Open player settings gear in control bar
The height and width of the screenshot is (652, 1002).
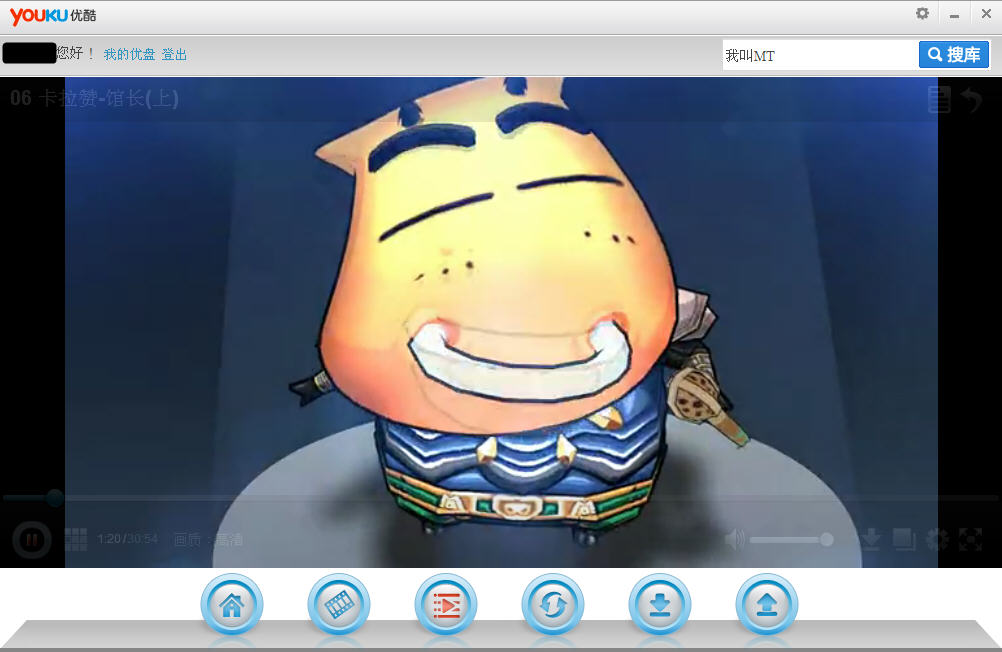click(937, 539)
